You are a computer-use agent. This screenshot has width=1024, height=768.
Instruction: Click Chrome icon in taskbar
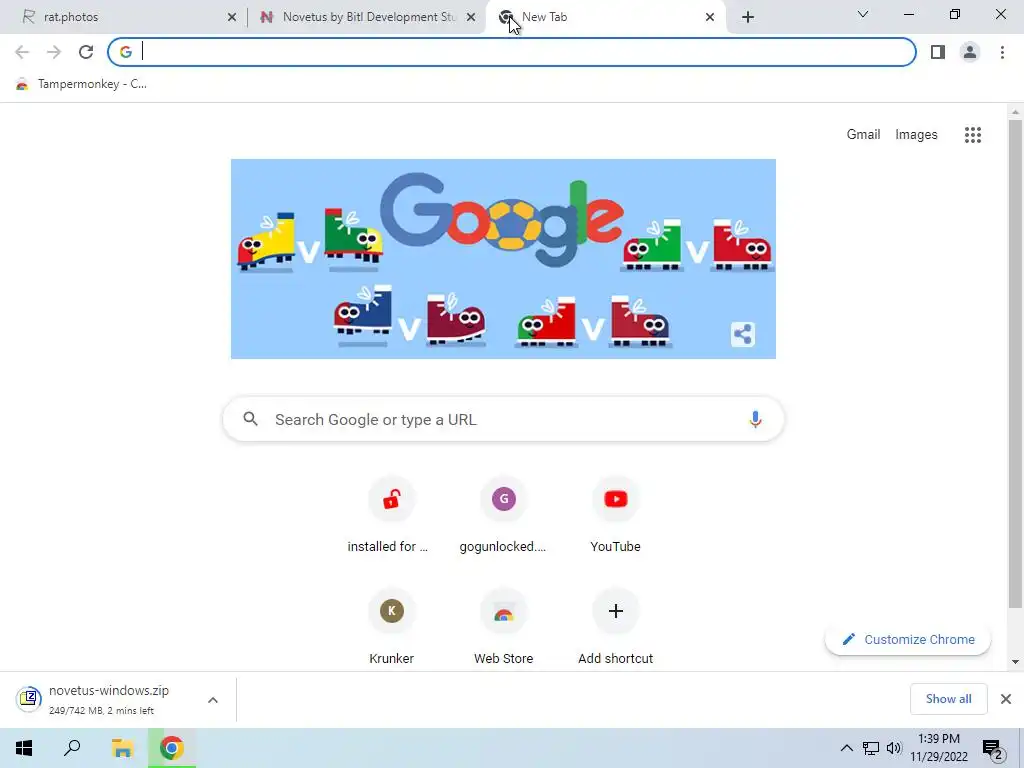[x=172, y=748]
